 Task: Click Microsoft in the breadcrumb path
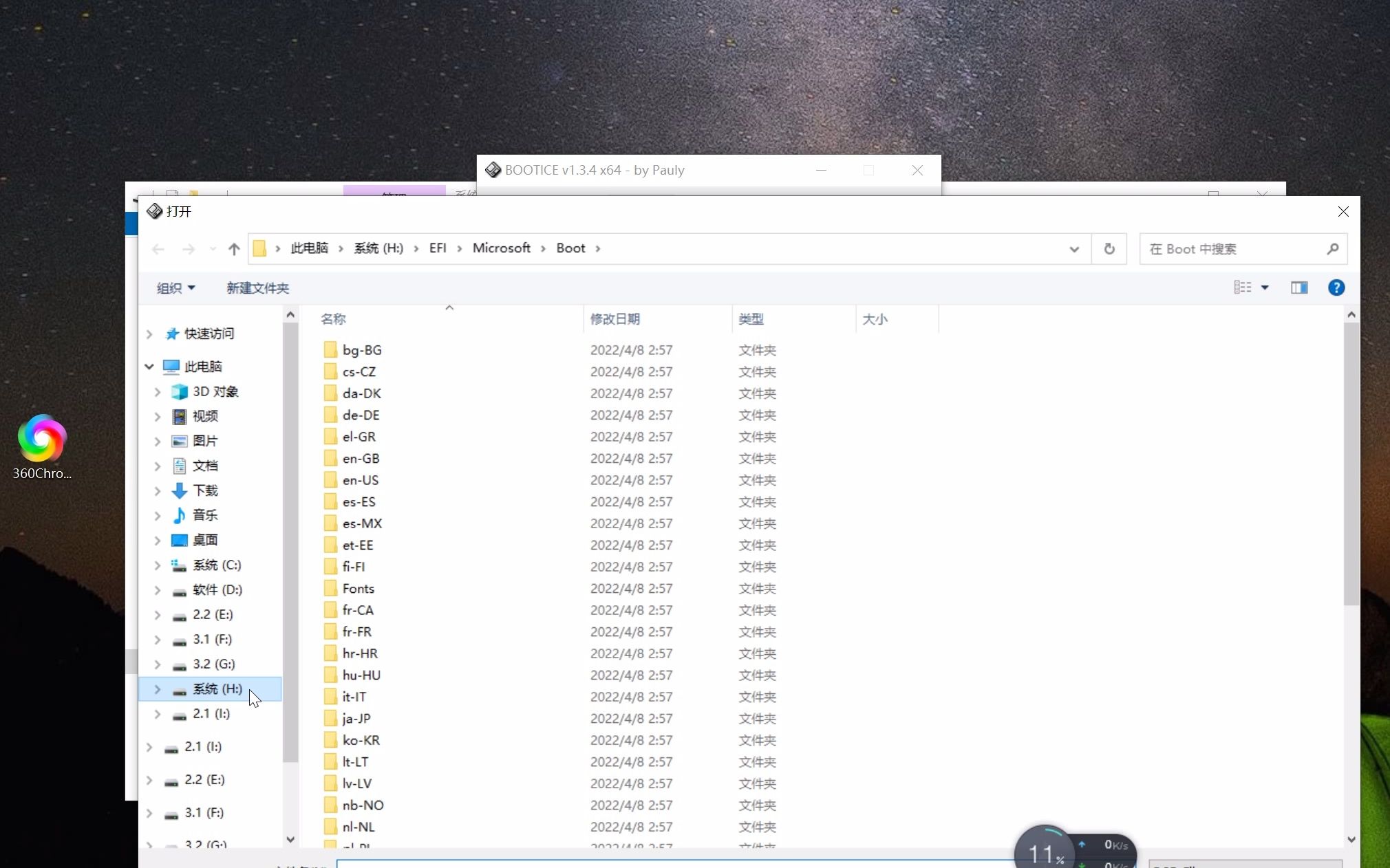pyautogui.click(x=501, y=248)
